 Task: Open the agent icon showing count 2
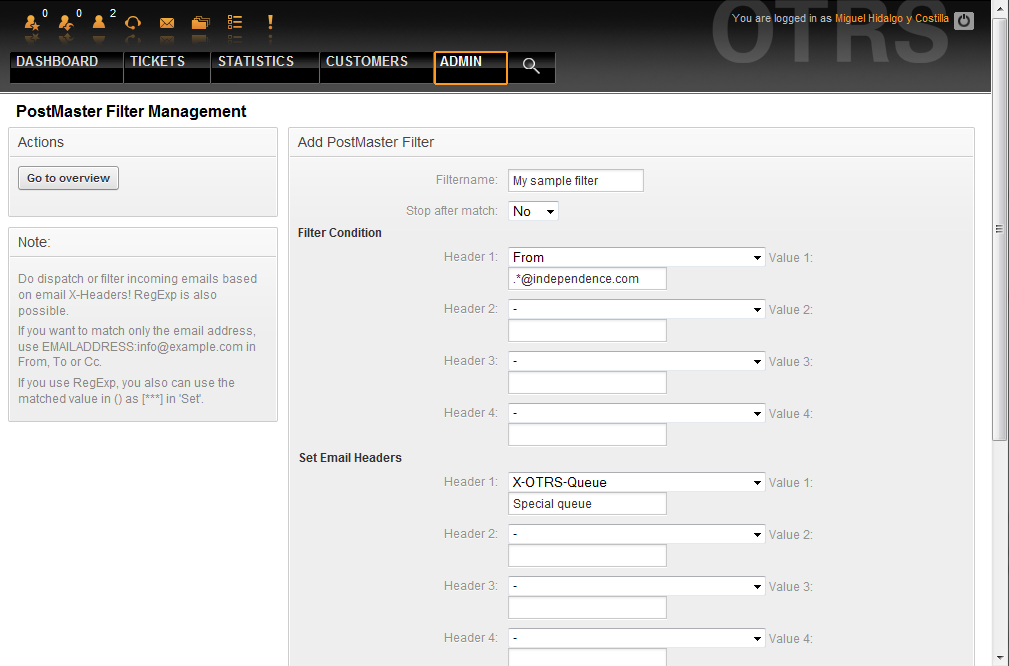pos(99,22)
